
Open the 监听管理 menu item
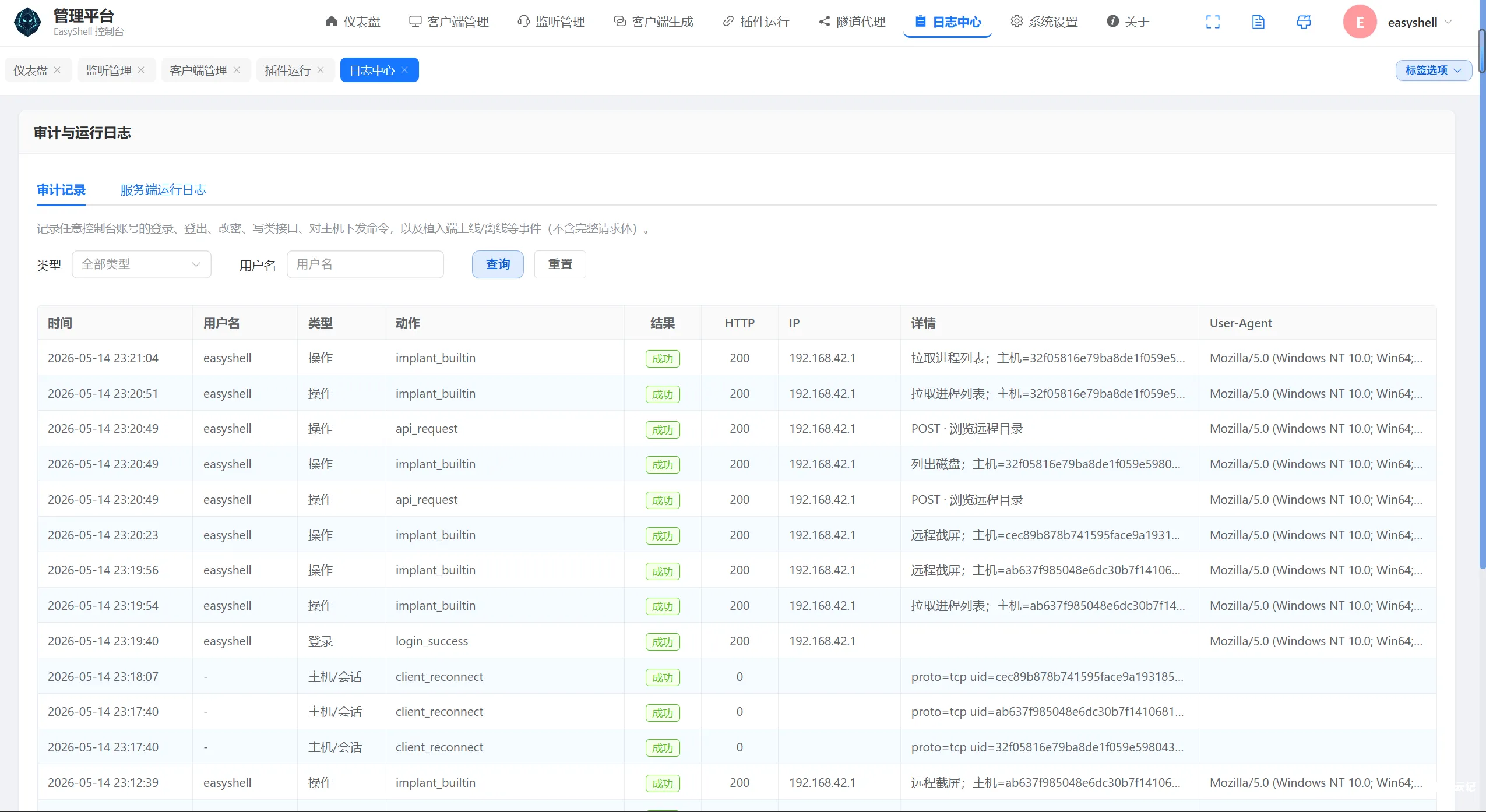pos(551,22)
